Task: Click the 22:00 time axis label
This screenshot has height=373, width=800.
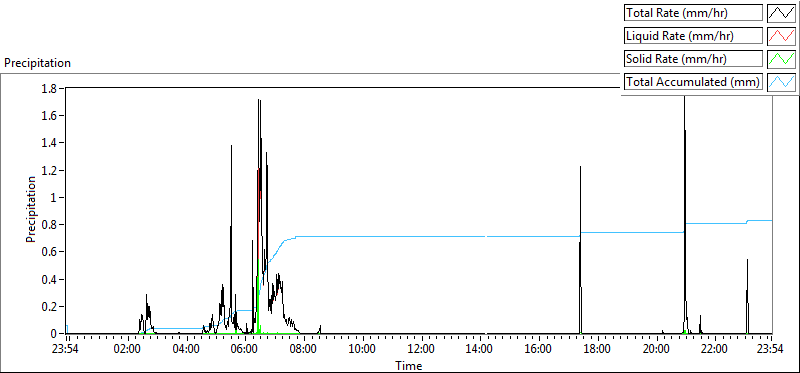Action: [x=714, y=350]
